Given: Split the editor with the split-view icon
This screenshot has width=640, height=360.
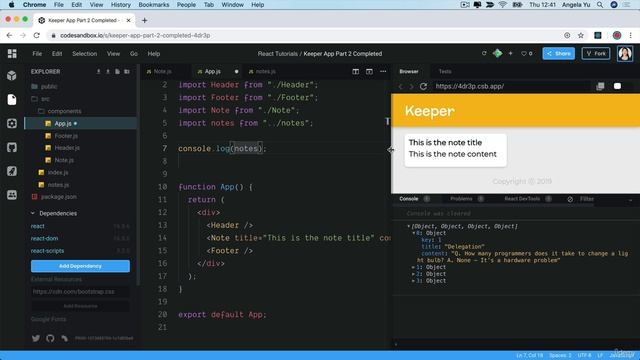Looking at the screenshot, I should coord(356,71).
